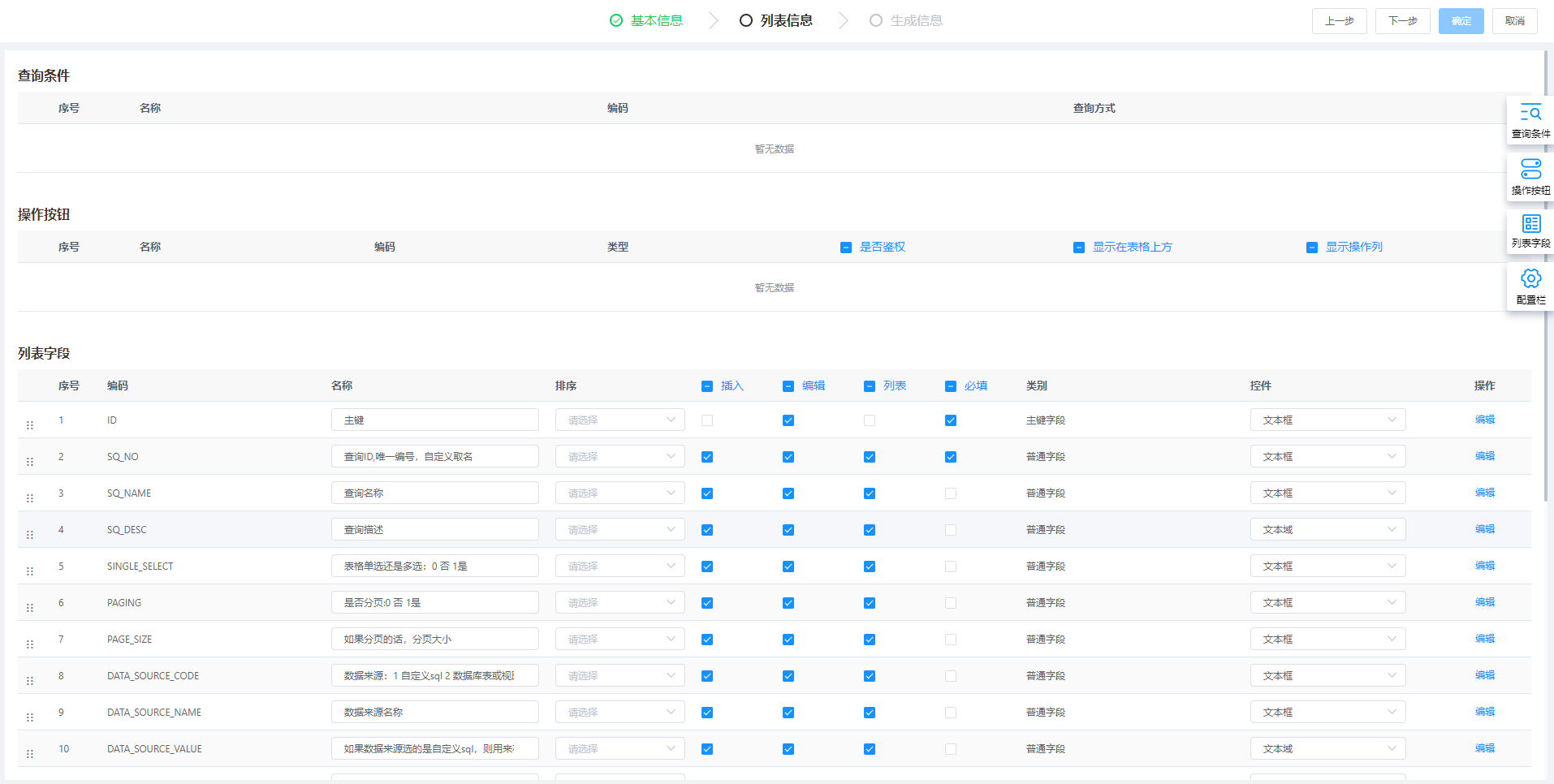
Task: Click the drag handle of the DATA_SOURCE_VALUE row
Action: (30, 753)
